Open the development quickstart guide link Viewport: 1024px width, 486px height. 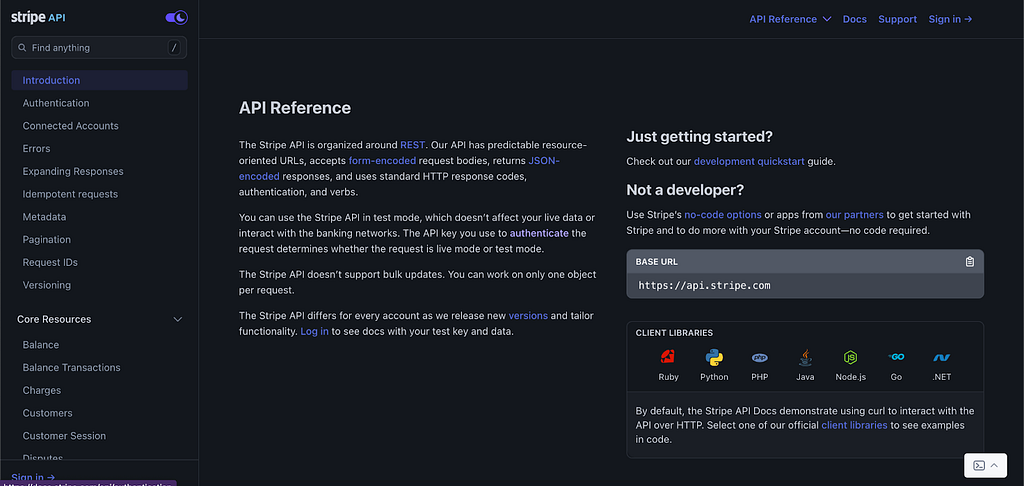749,161
